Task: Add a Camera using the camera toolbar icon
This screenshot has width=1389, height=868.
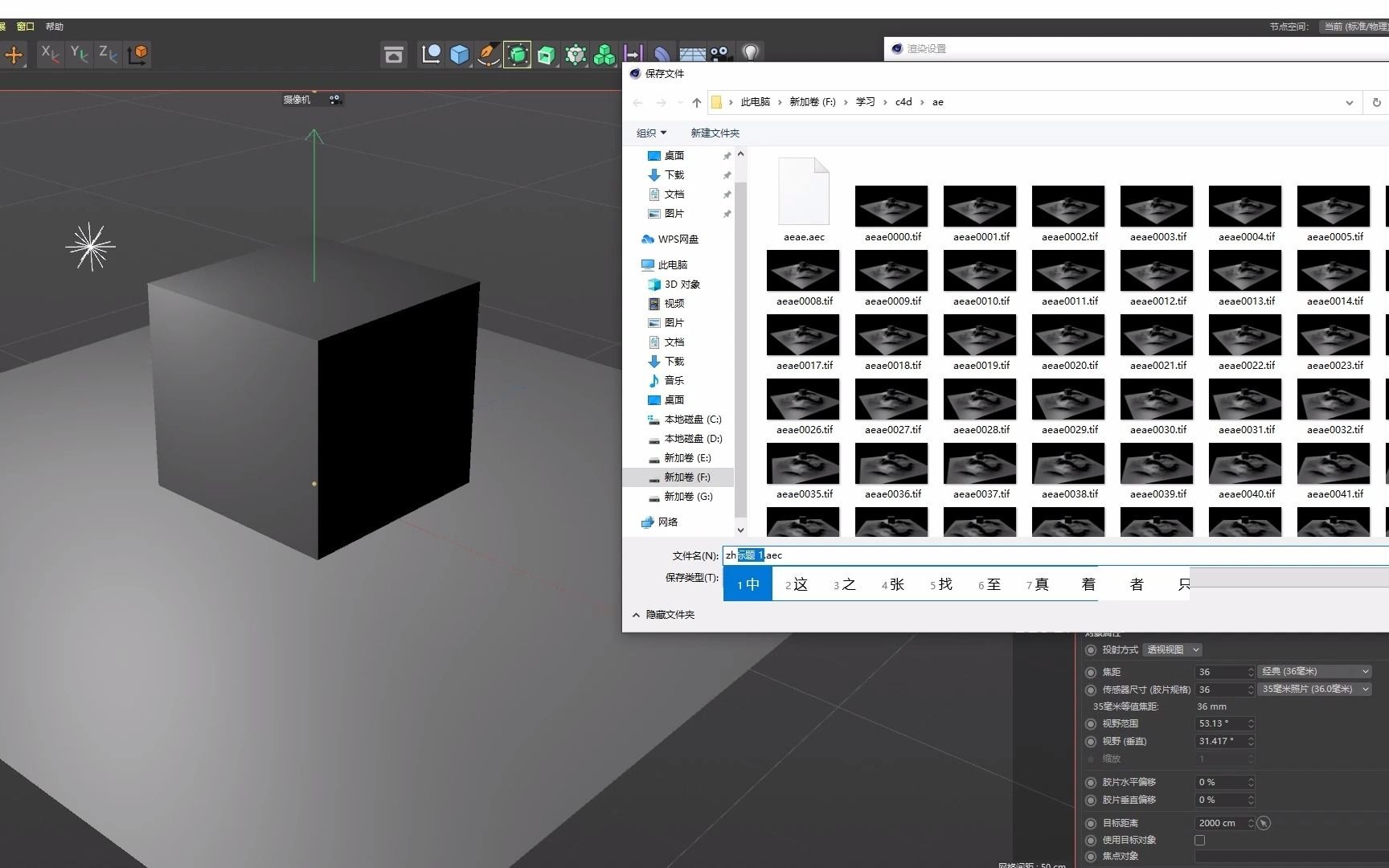Action: [x=720, y=54]
